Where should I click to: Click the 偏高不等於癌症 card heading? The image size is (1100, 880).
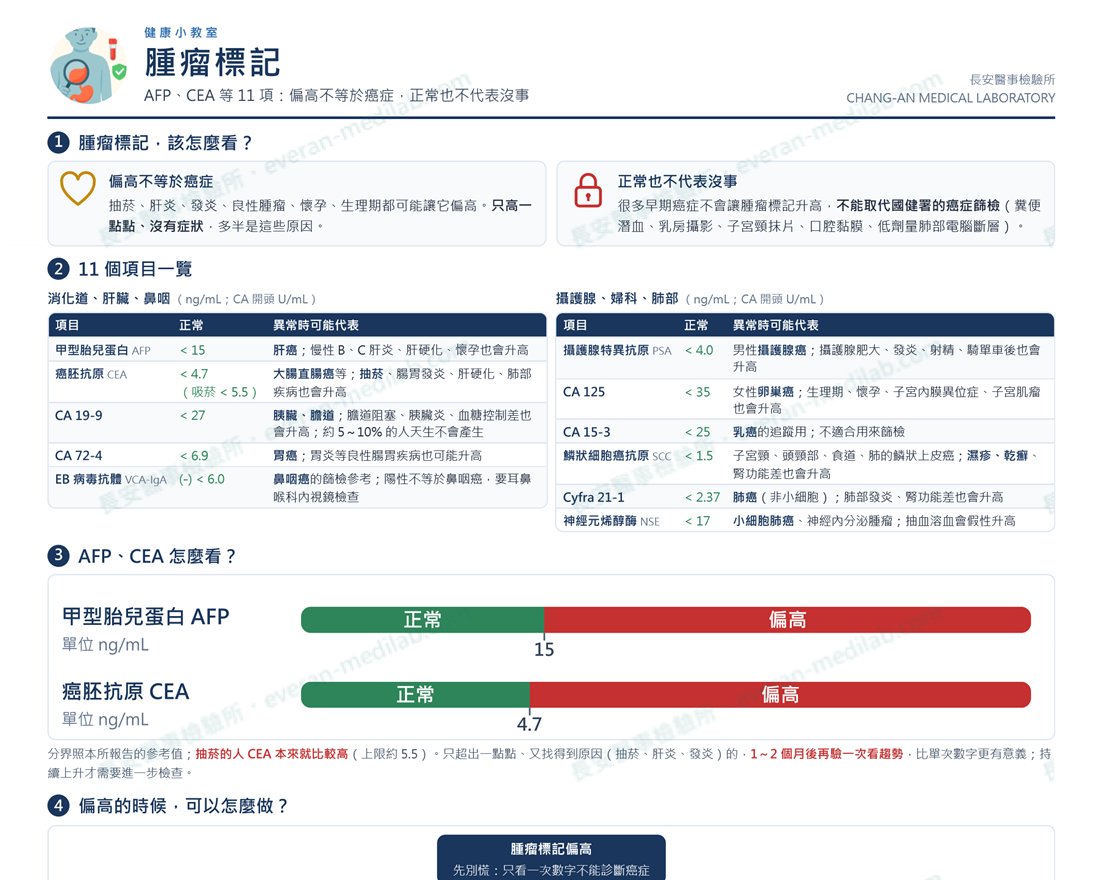(161, 181)
